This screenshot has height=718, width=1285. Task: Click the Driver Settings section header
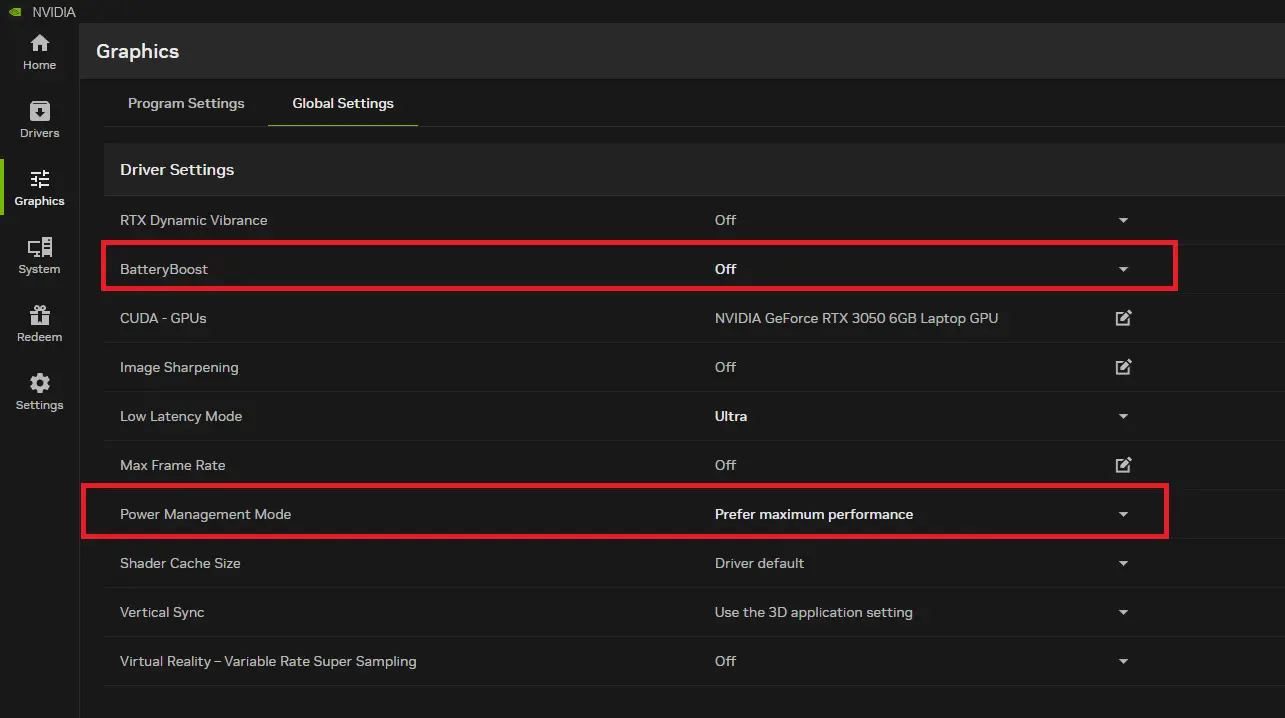[x=177, y=170]
